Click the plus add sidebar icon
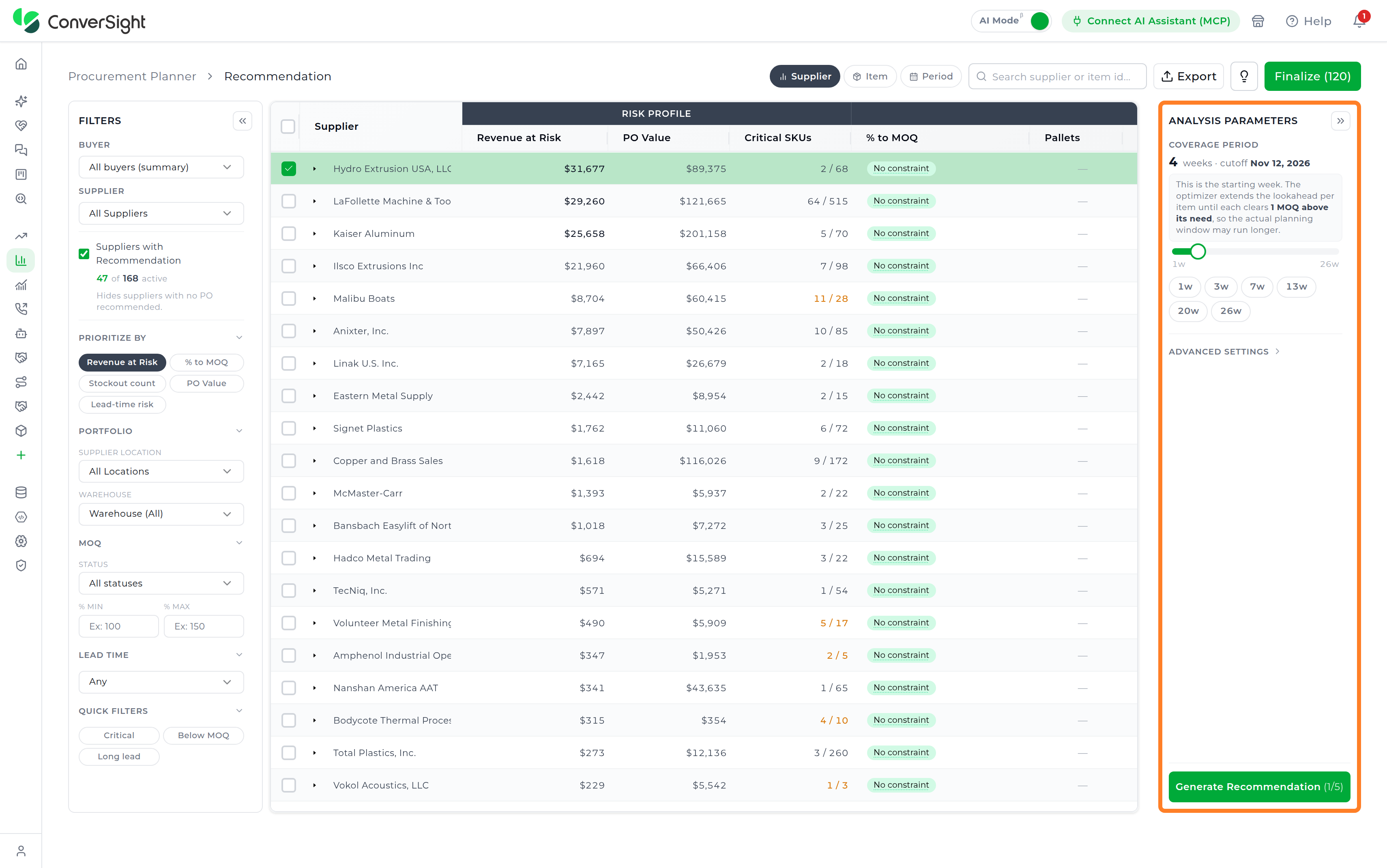This screenshot has width=1387, height=868. (21, 455)
